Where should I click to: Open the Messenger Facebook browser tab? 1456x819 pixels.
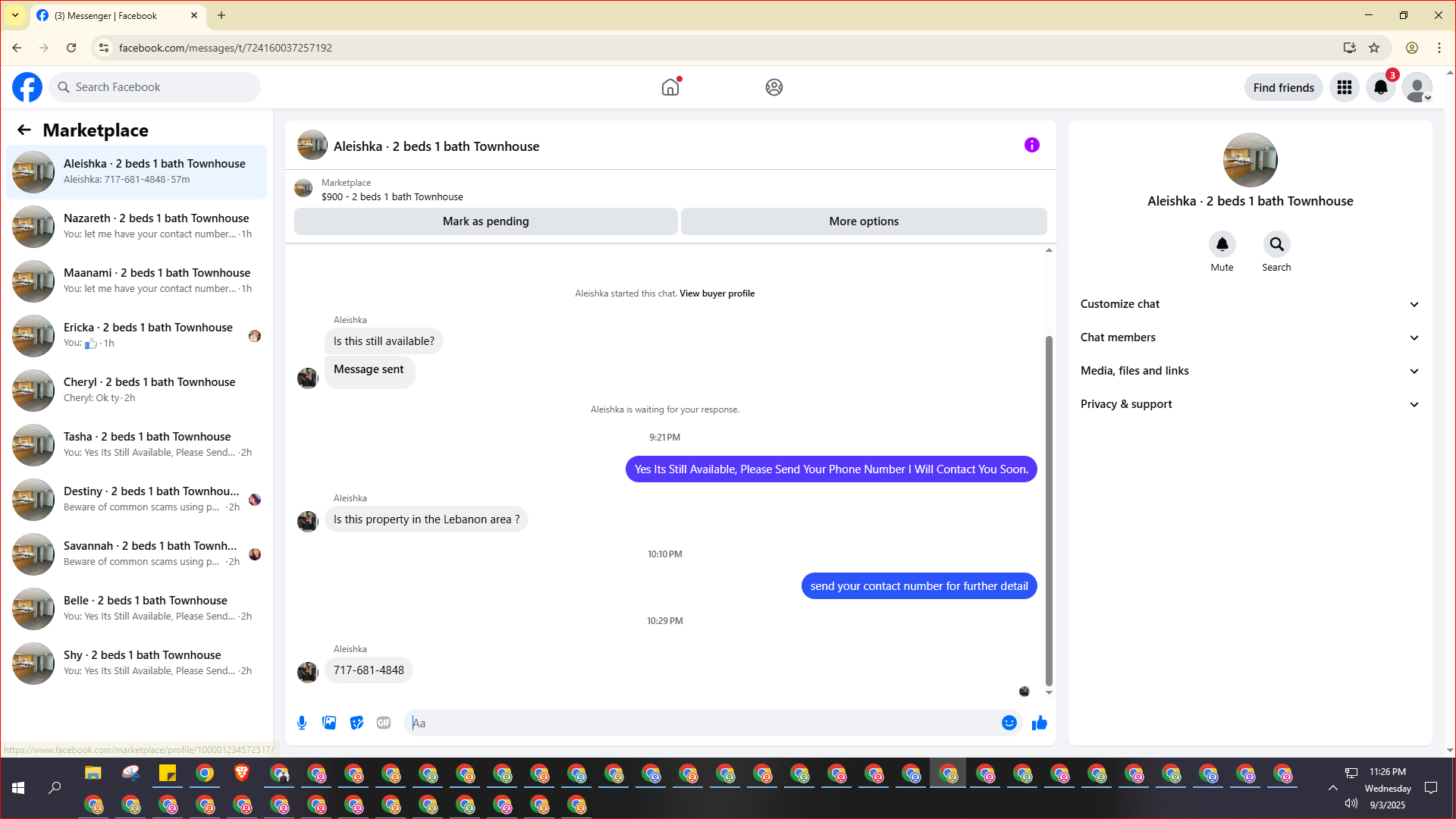118,15
